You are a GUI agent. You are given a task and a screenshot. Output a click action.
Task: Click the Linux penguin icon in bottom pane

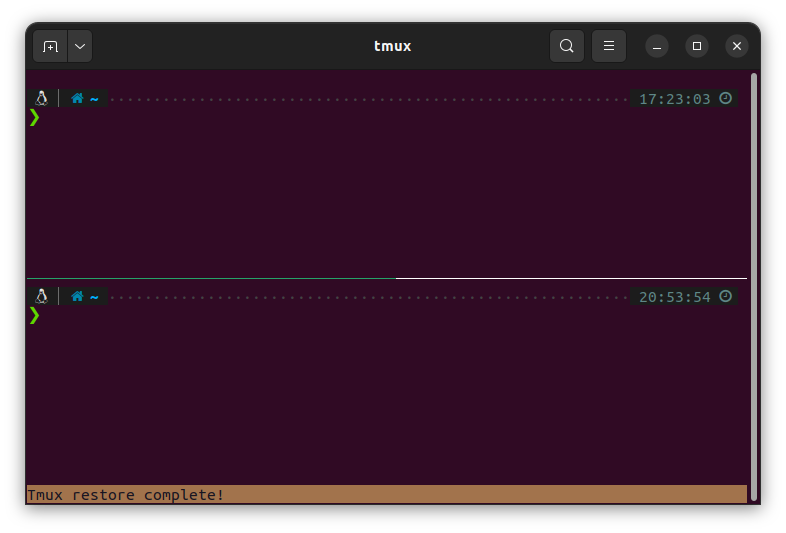(42, 296)
